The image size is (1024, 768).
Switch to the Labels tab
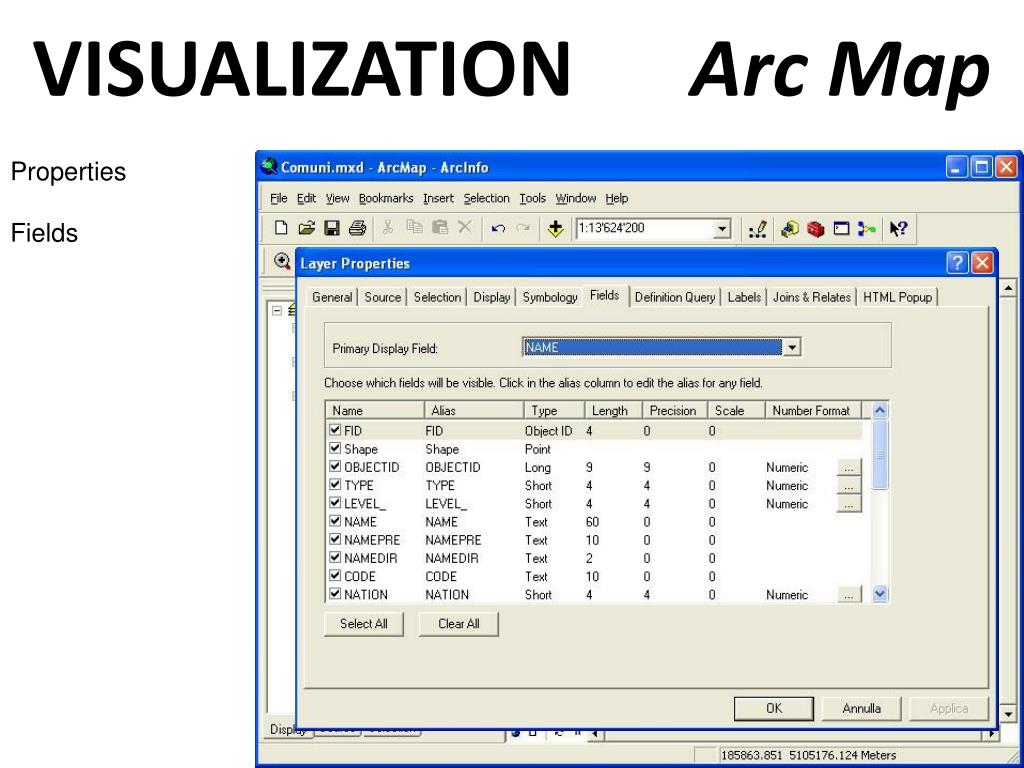(744, 297)
